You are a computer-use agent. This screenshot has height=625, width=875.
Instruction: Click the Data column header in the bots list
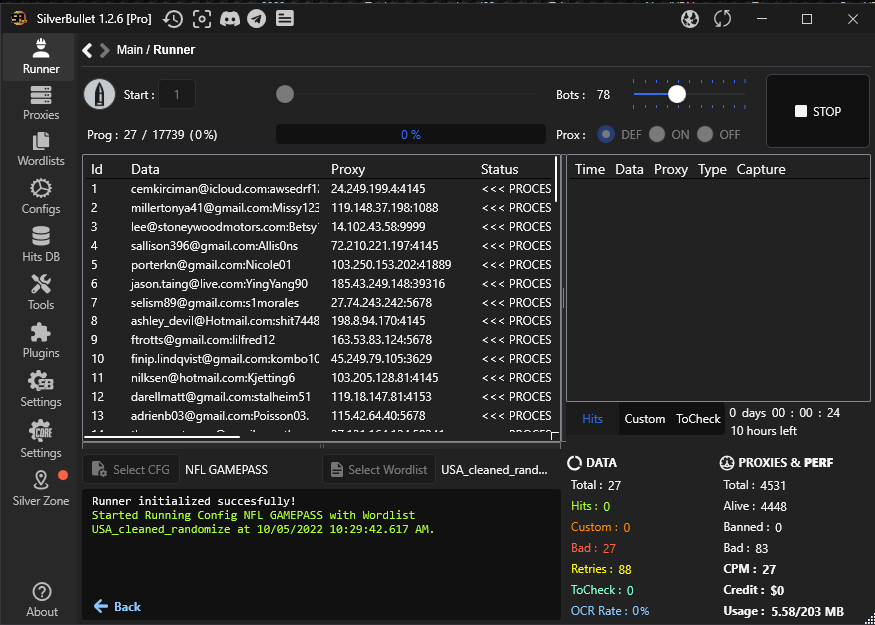[x=145, y=169]
